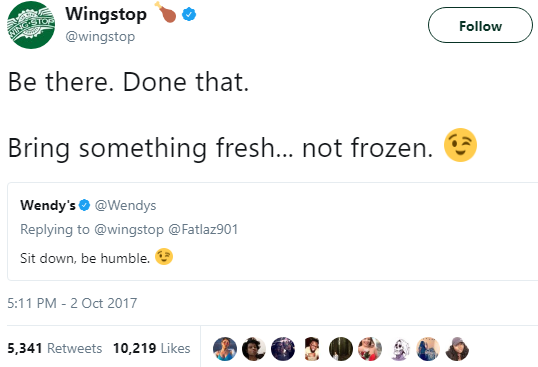Open the 5:11 PM - 2 Oct 2017 timestamp

(72, 303)
